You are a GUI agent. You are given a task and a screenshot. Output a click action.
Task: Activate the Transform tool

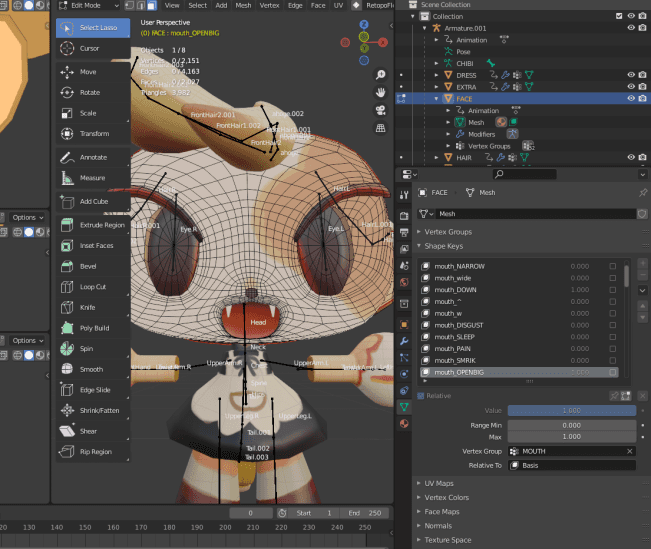click(x=93, y=134)
